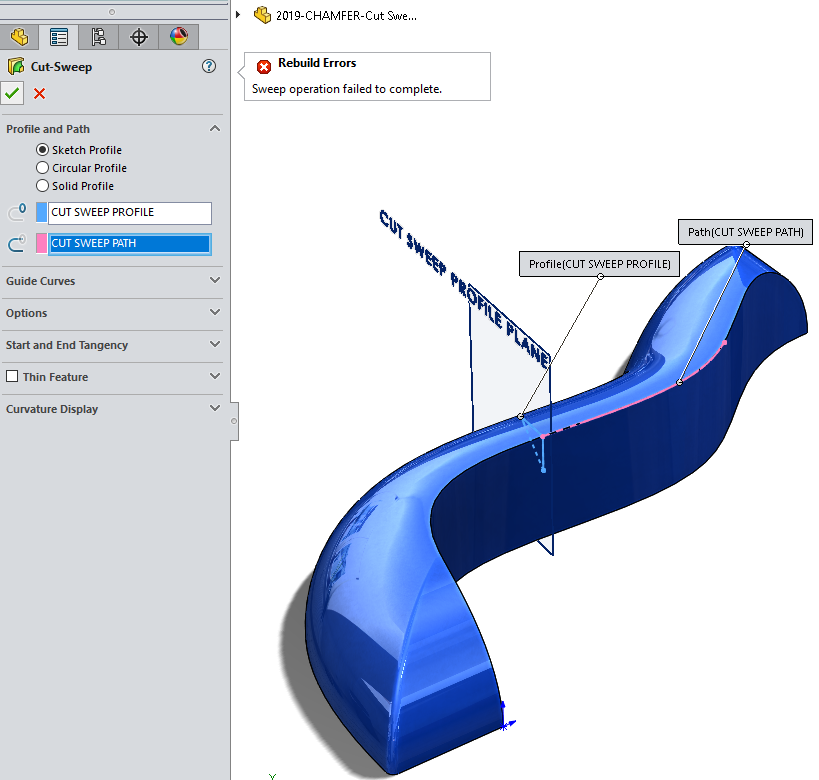Select the Circular Profile radio button
Screen dimensions: 819x780
tap(43, 168)
